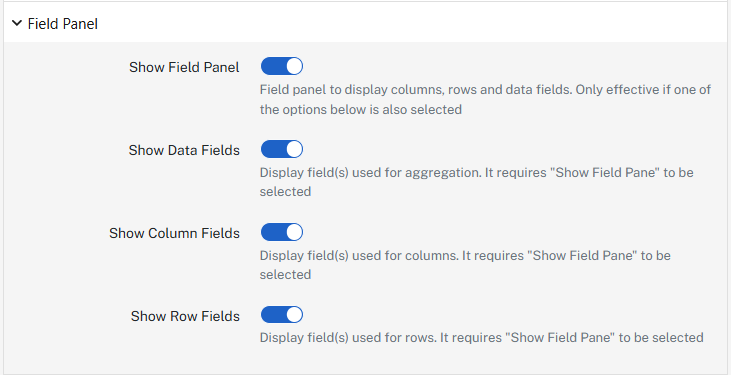Click the Field Panel header title
Screen dimensions: 731x375
tap(62, 24)
